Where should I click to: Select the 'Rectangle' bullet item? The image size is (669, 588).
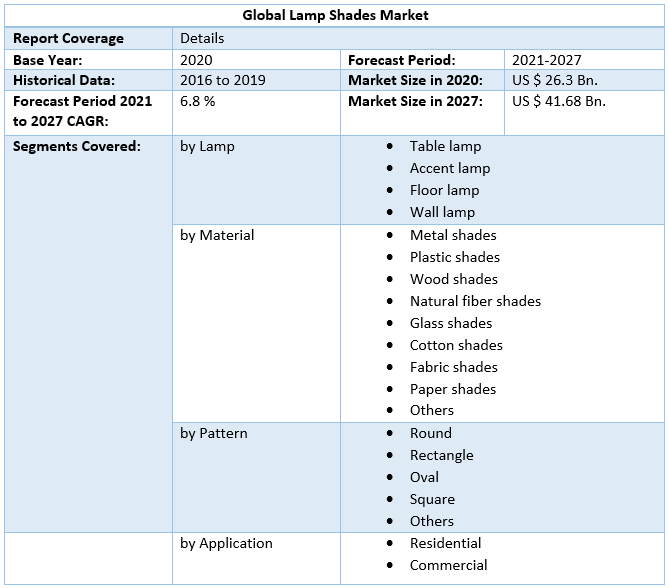pyautogui.click(x=441, y=455)
